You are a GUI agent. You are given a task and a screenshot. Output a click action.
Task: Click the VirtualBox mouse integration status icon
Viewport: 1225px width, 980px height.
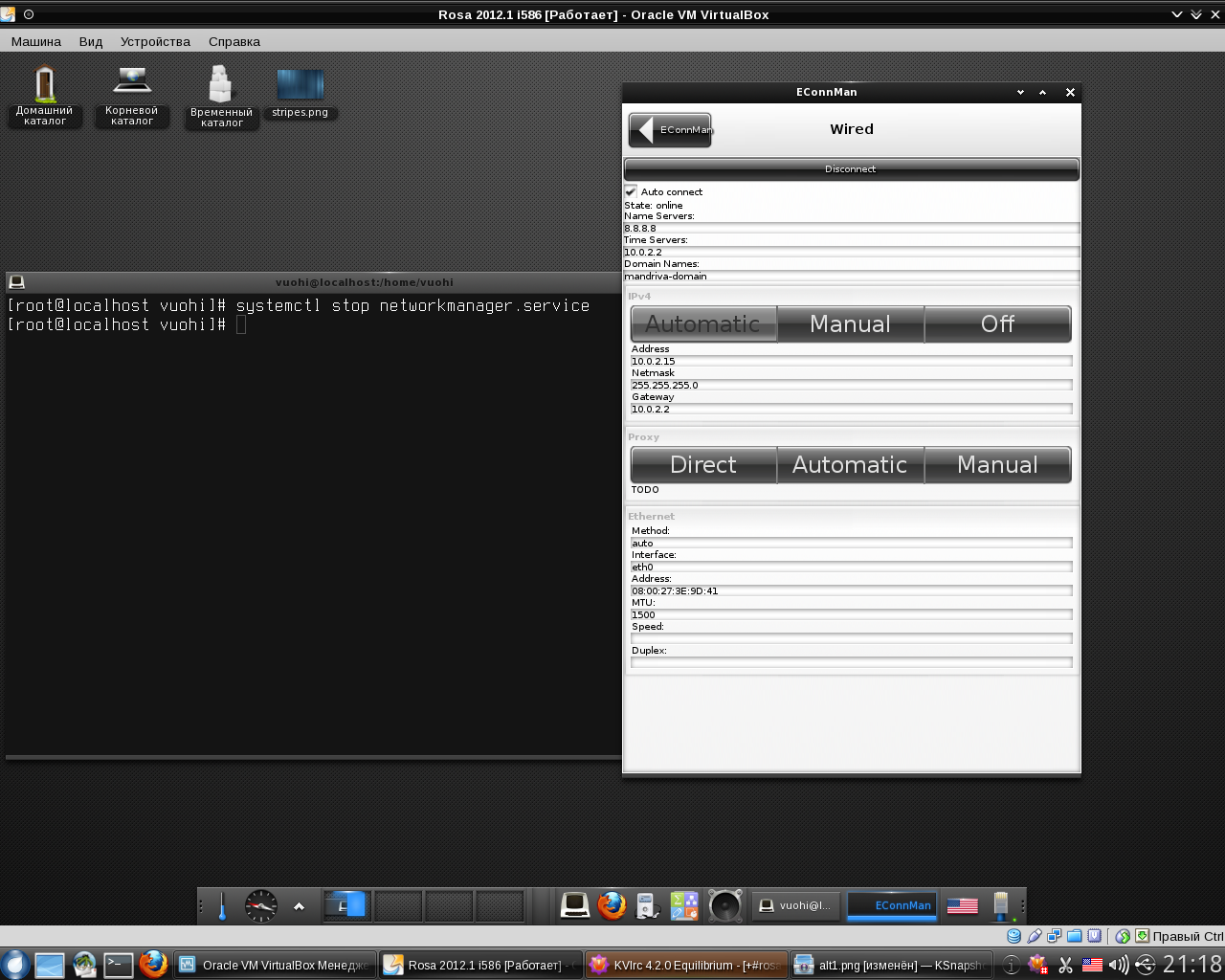point(1123,936)
